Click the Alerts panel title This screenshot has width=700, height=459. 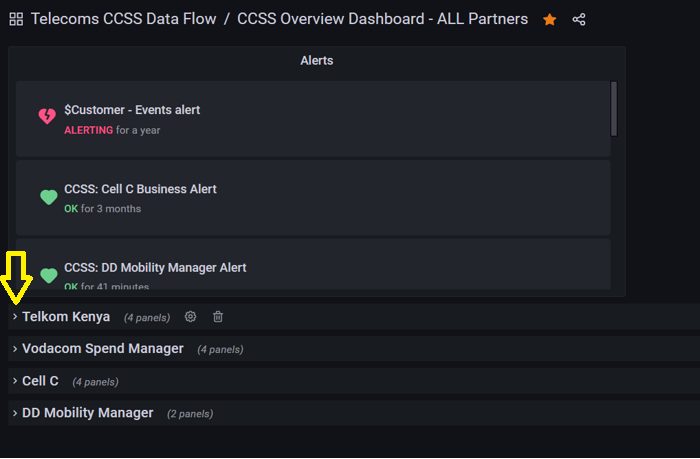317,60
